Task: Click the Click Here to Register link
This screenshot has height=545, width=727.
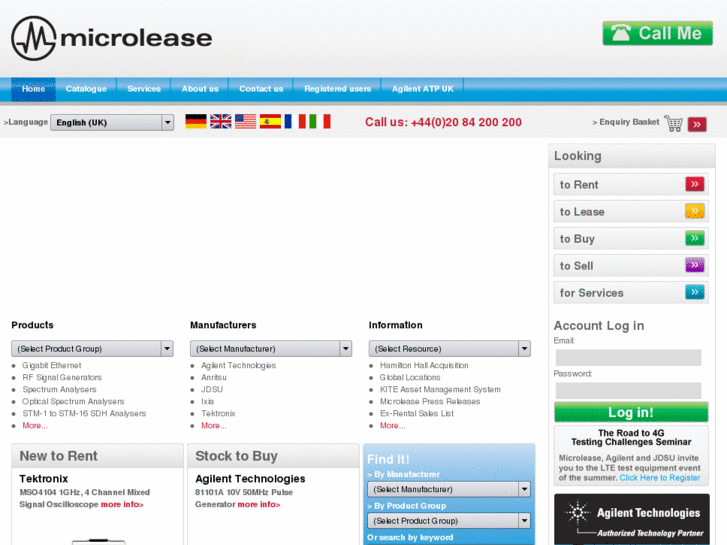Action: coord(660,478)
